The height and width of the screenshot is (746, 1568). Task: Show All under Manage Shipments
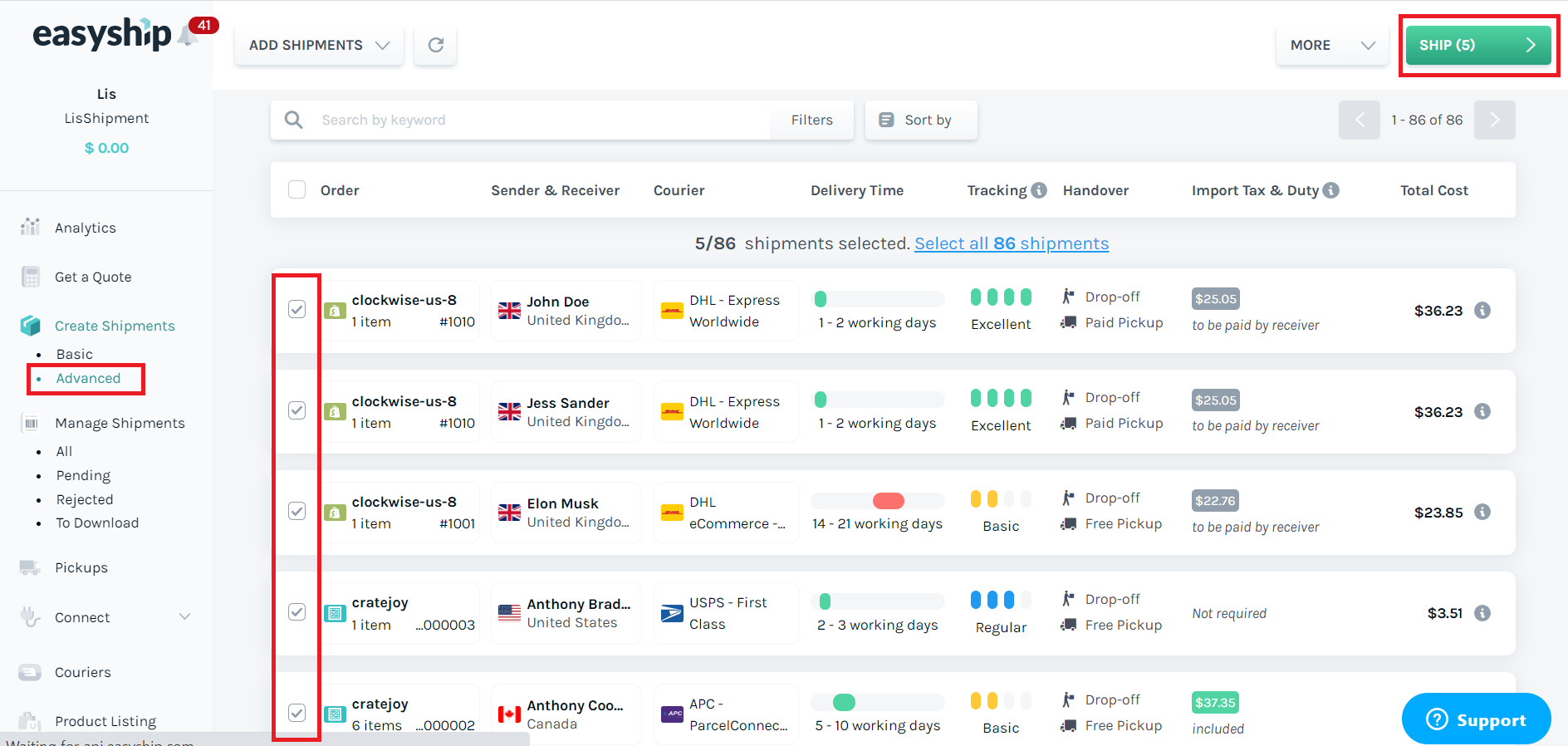64,451
